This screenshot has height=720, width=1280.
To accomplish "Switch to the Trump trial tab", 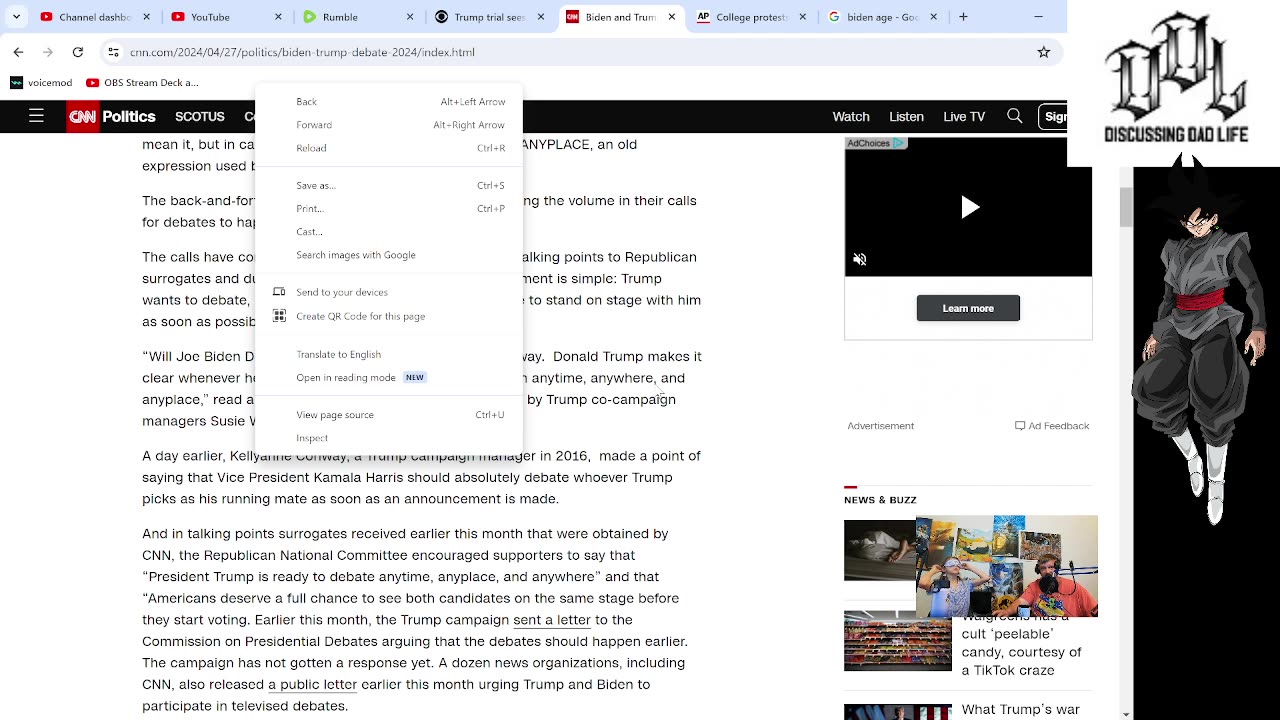I will pos(487,17).
